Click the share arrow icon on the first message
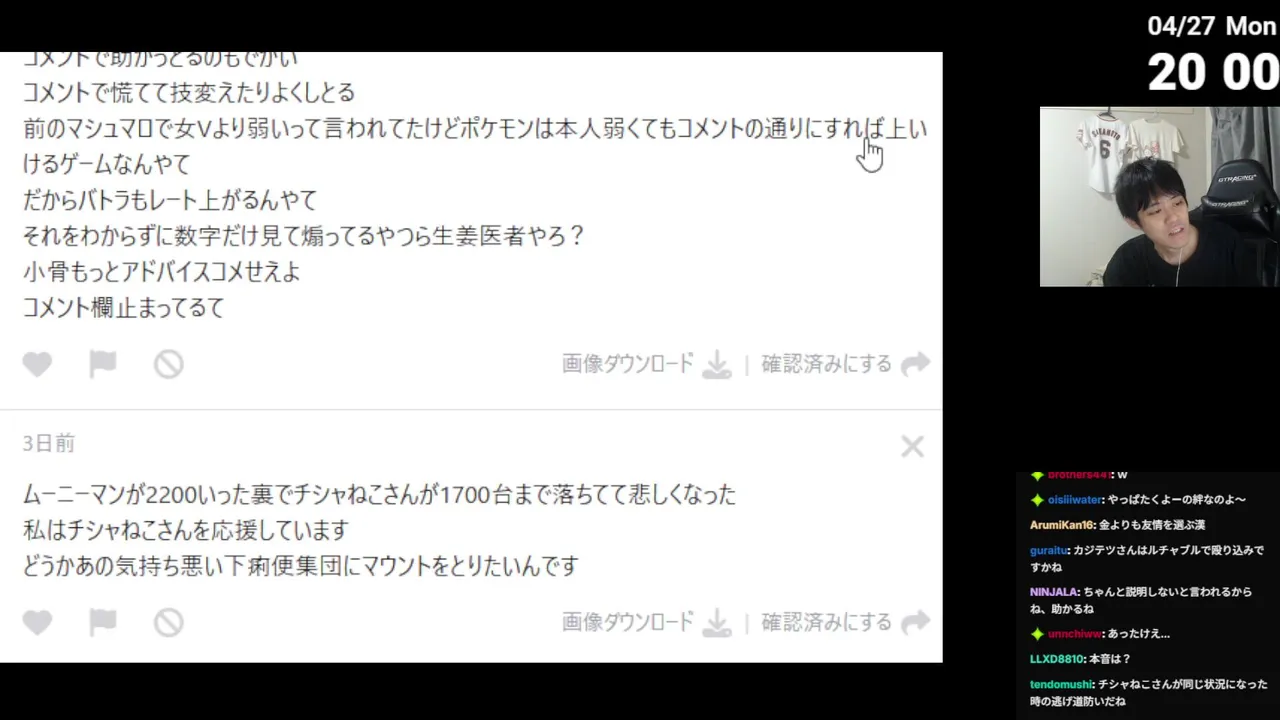The image size is (1280, 720). (915, 365)
